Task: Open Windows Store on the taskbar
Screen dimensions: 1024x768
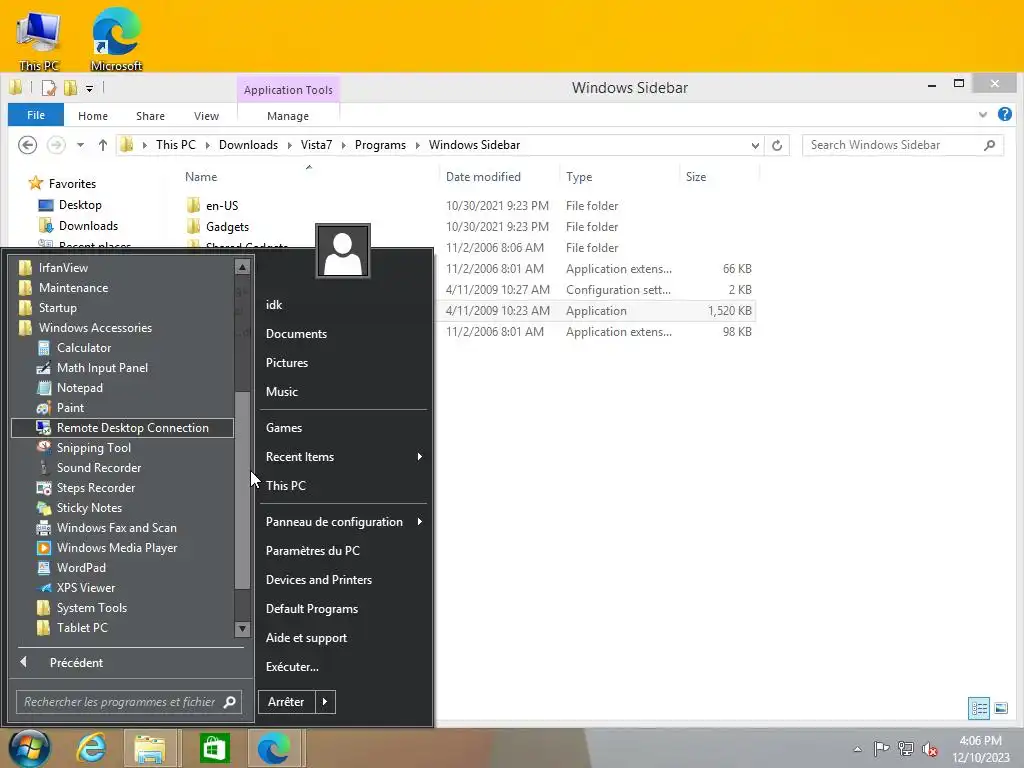Action: (214, 748)
